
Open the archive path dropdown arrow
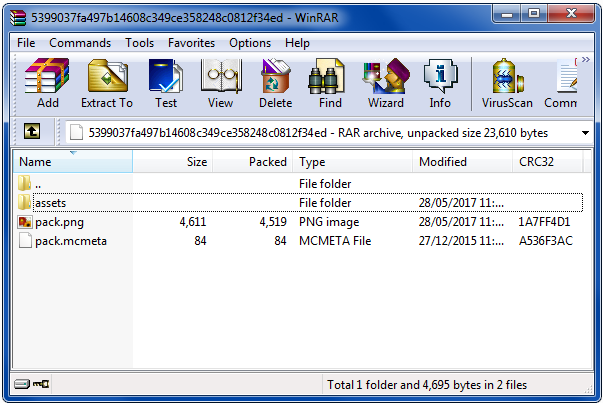(x=585, y=133)
